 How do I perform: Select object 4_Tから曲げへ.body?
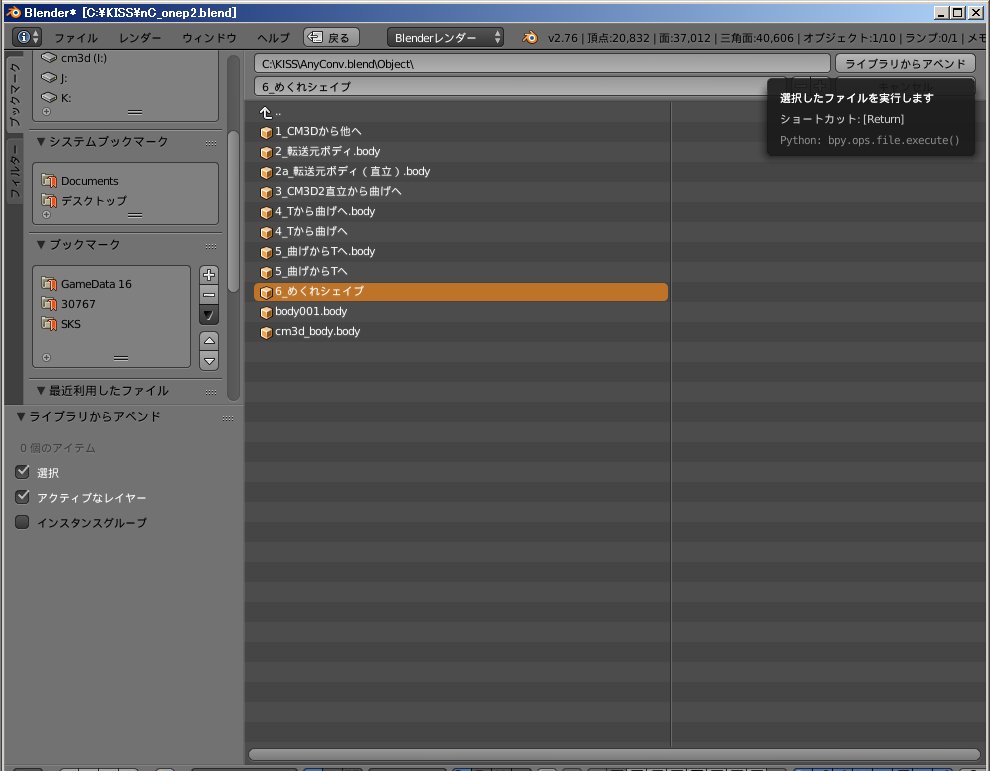[460, 212]
